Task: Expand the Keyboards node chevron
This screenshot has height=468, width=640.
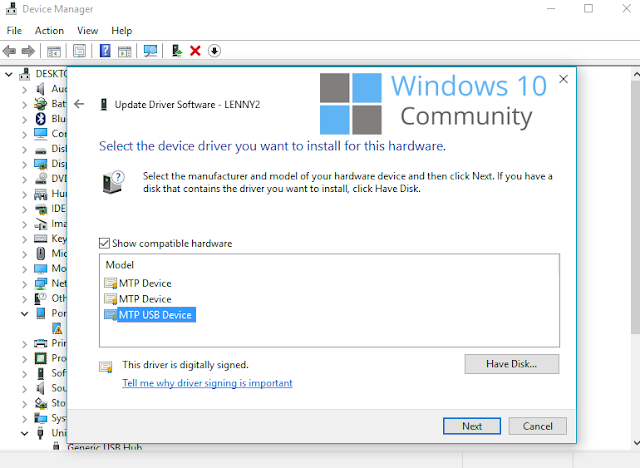Action: click(x=24, y=239)
